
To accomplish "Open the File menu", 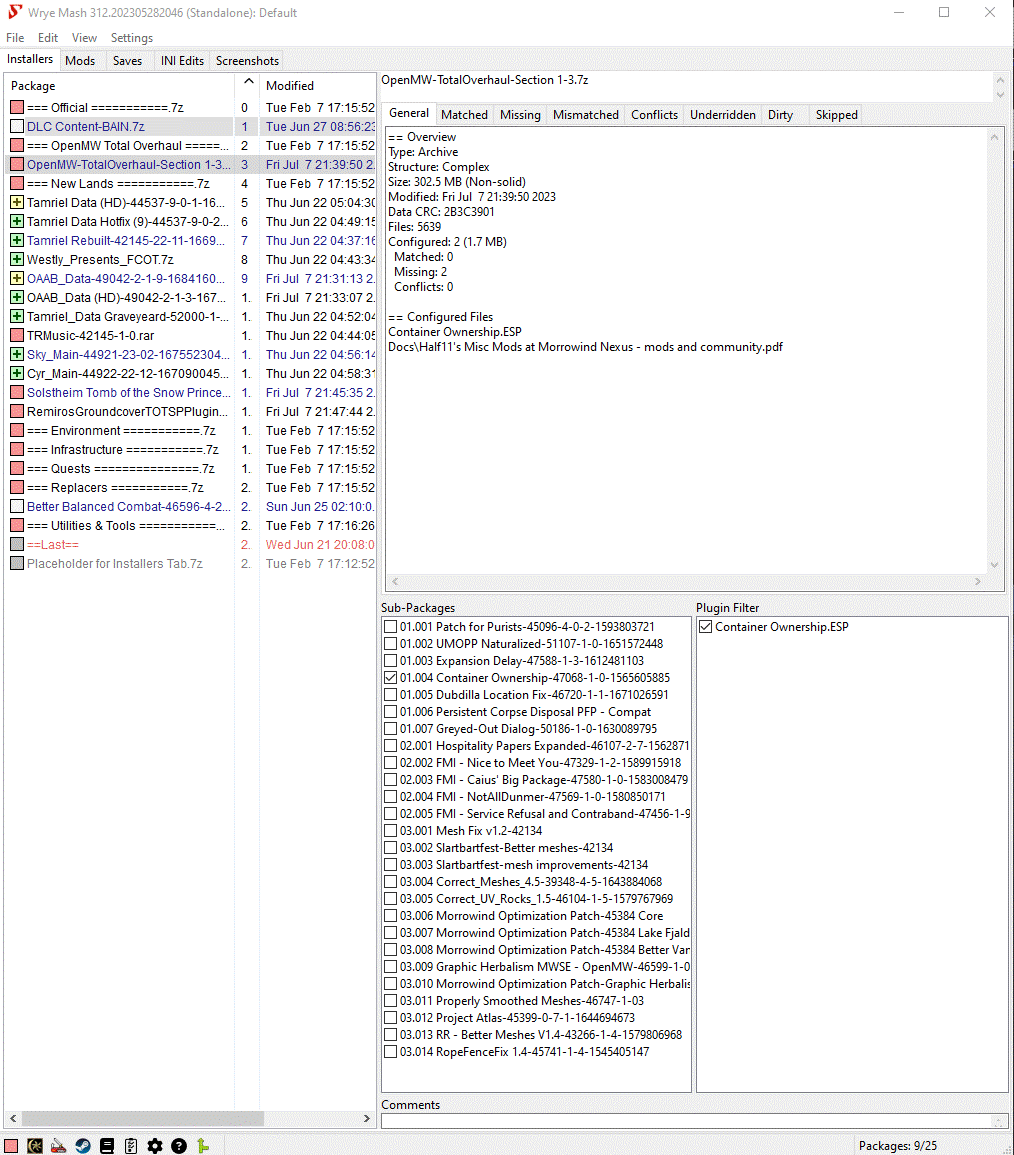I will (15, 38).
